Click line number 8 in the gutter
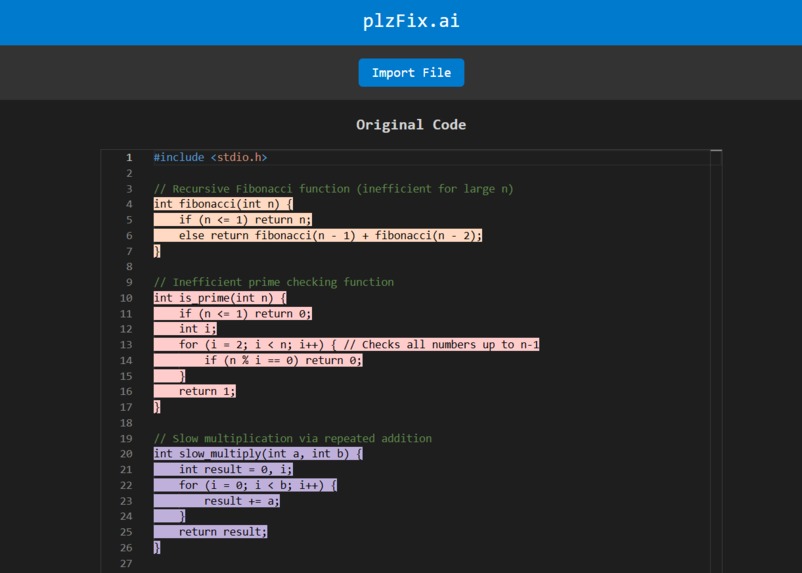802x573 pixels. [x=129, y=267]
